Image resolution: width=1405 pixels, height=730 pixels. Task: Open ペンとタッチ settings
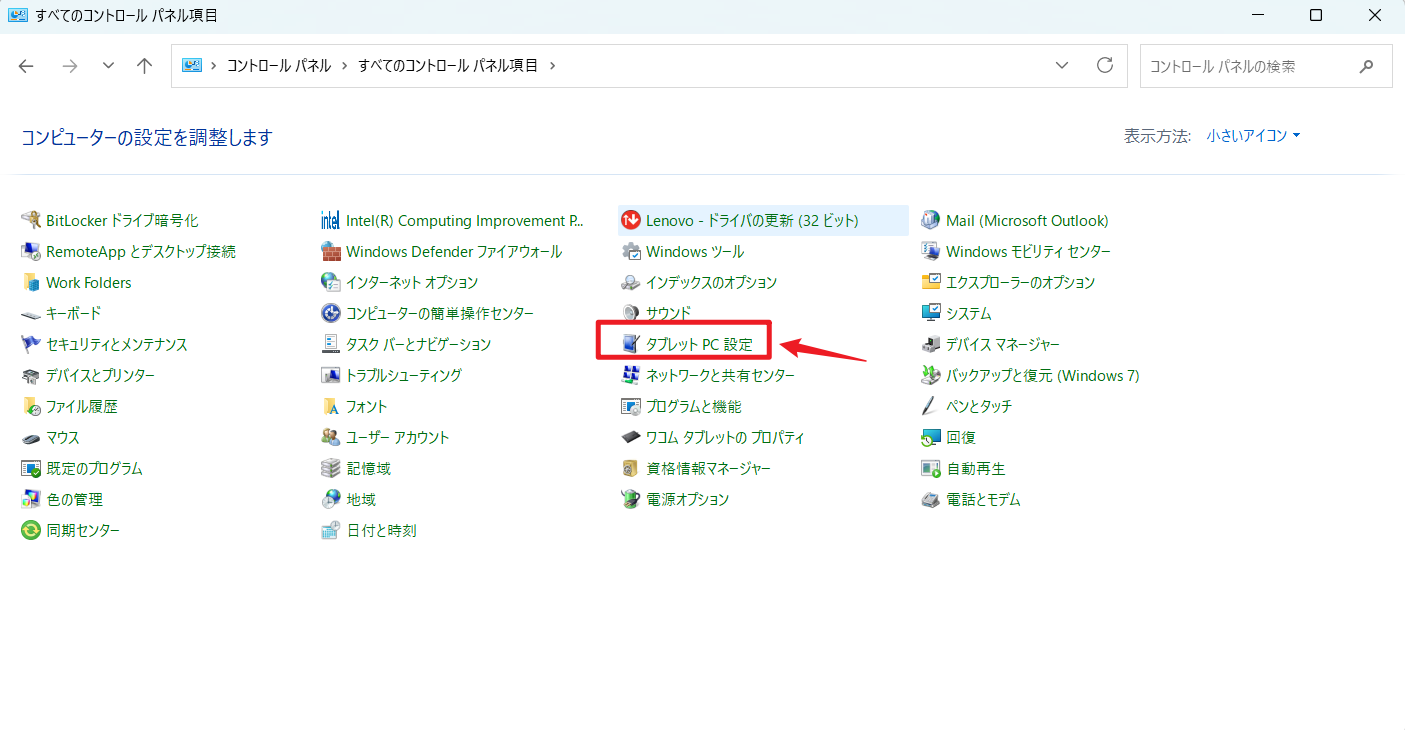pyautogui.click(x=978, y=406)
